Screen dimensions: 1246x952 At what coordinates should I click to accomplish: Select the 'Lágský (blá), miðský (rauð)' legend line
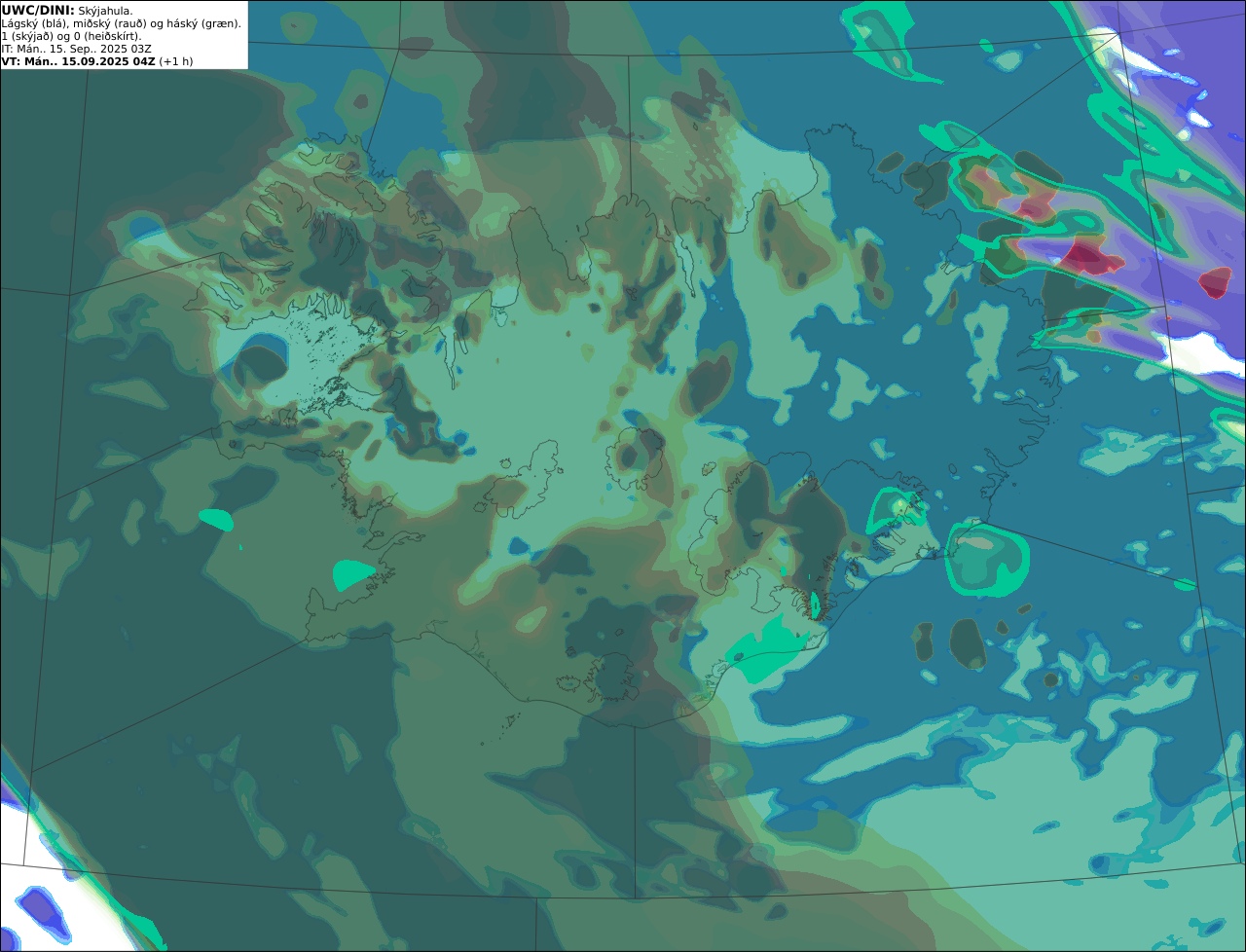[x=122, y=23]
